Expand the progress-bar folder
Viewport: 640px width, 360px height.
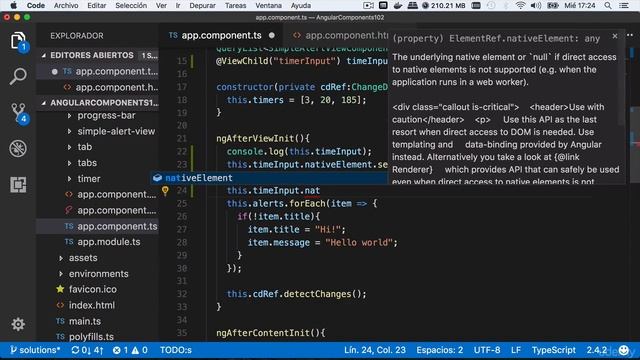pos(69,116)
